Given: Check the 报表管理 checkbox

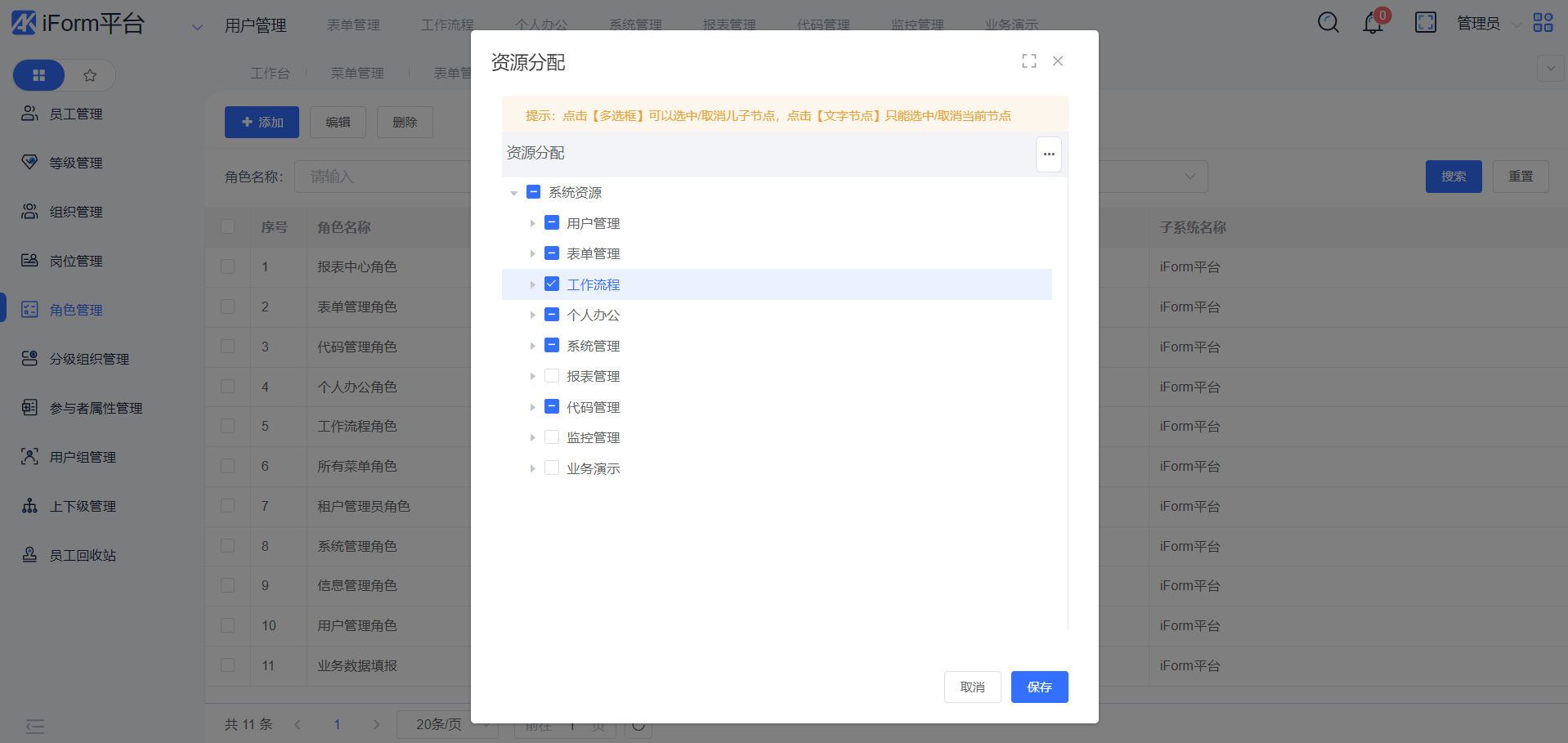Looking at the screenshot, I should click(x=552, y=376).
